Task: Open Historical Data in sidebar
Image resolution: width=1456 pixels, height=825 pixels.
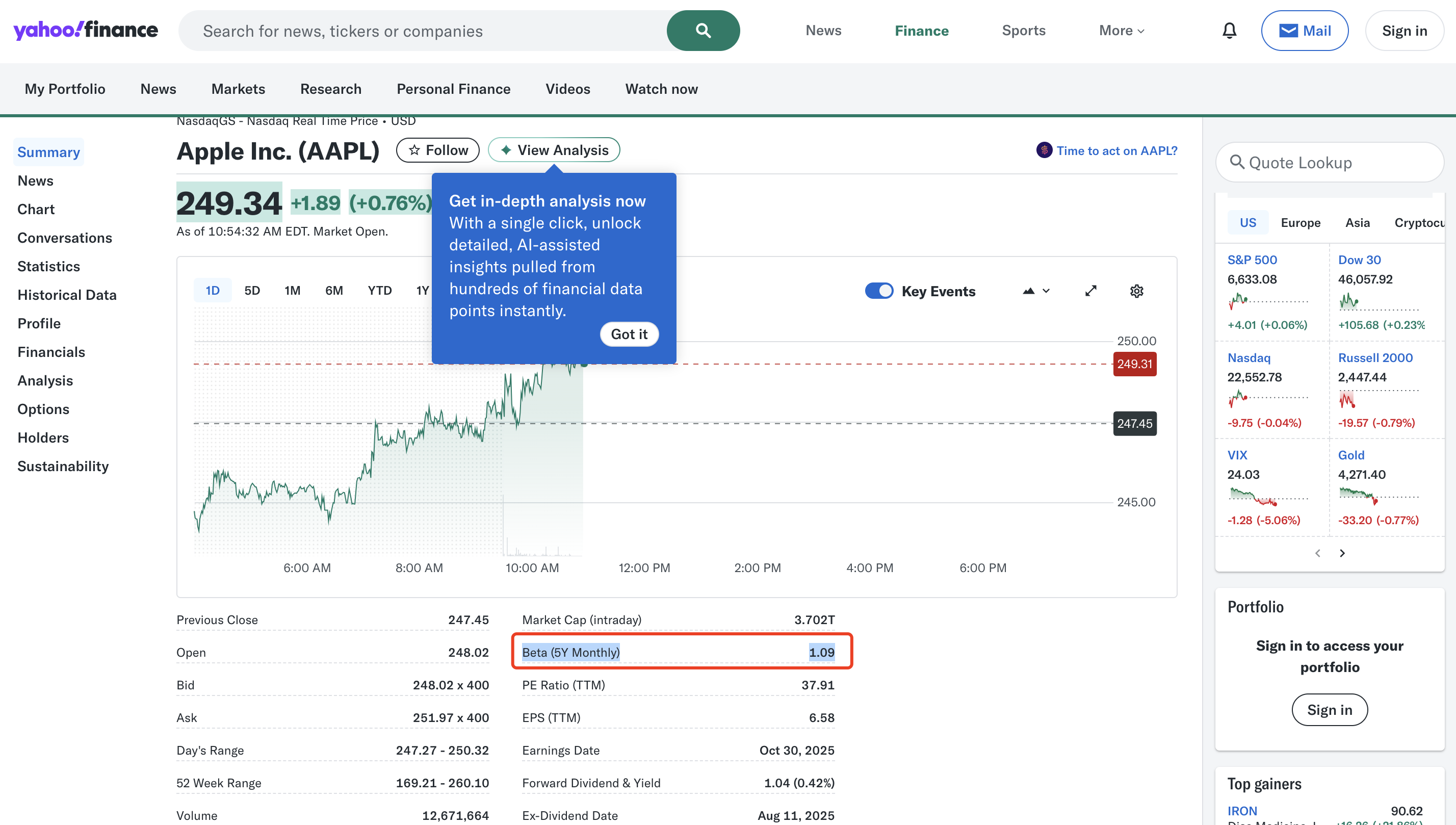Action: (67, 295)
